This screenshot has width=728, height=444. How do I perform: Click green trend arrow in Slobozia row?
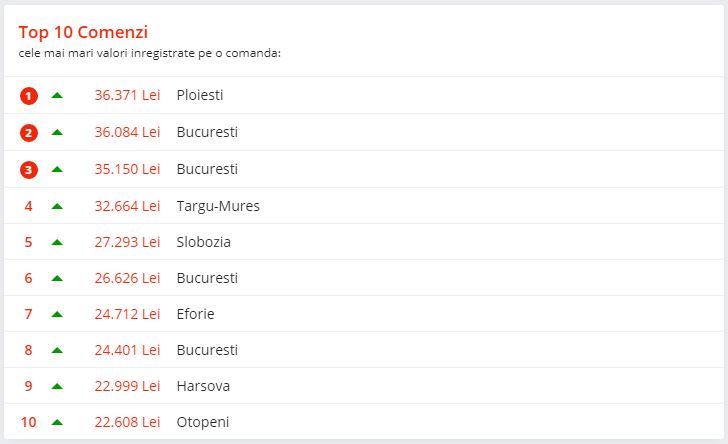pyautogui.click(x=57, y=242)
